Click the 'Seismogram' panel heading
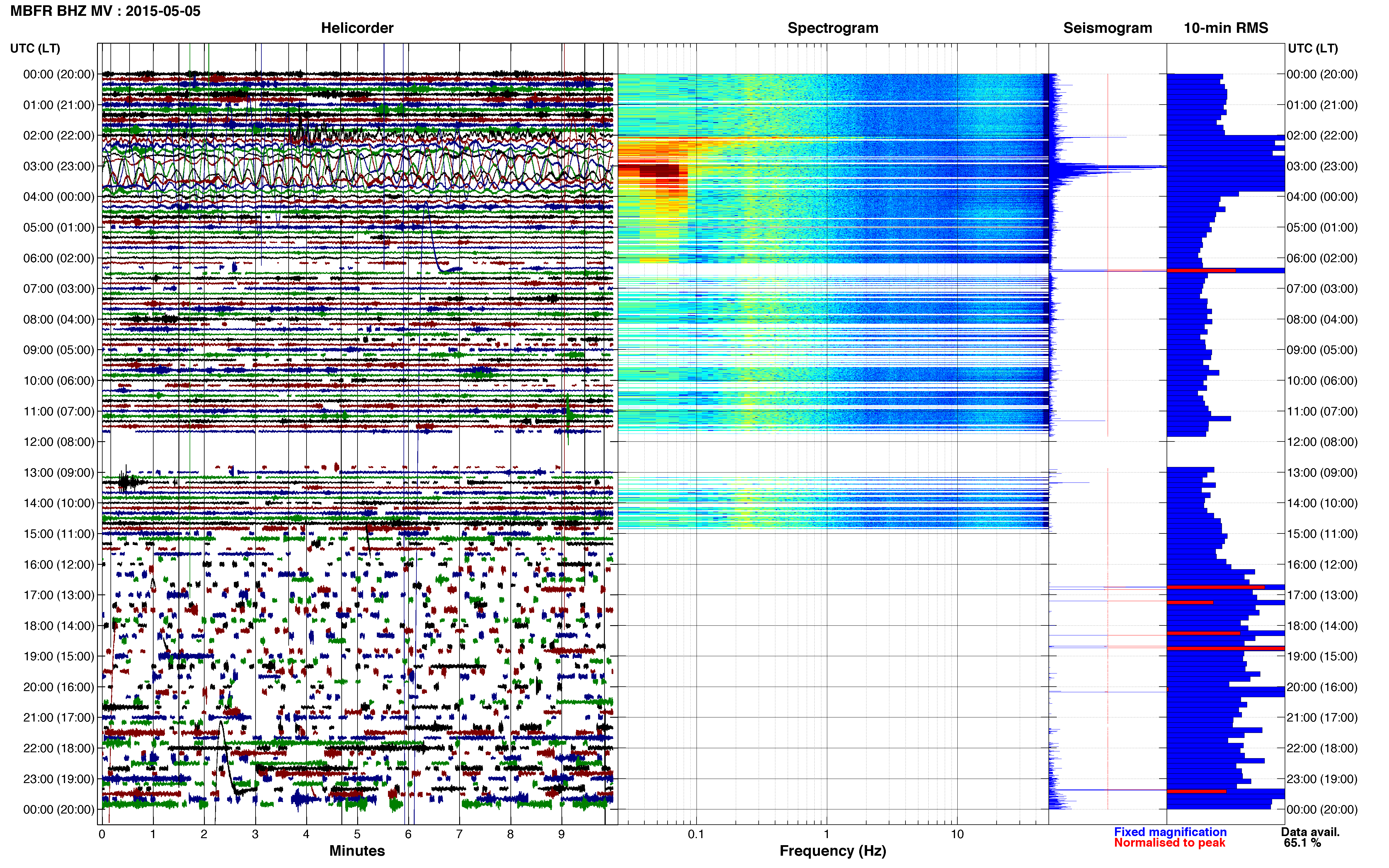Image resolution: width=1389 pixels, height=868 pixels. click(1107, 28)
